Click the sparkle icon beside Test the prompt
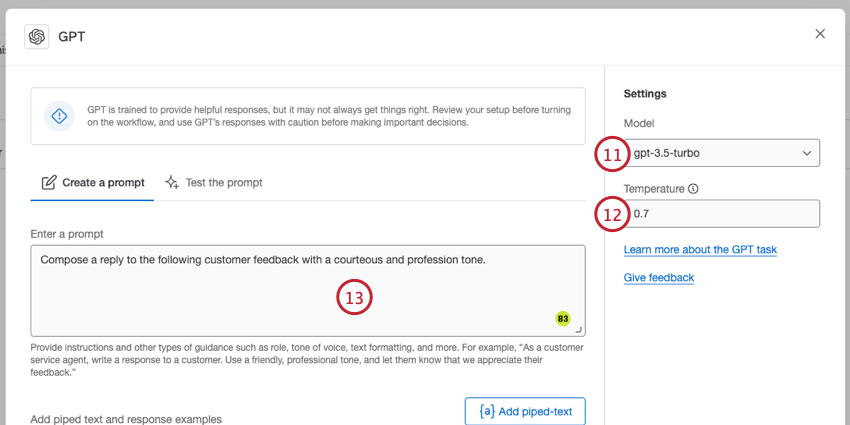Viewport: 850px width, 425px height. [172, 182]
